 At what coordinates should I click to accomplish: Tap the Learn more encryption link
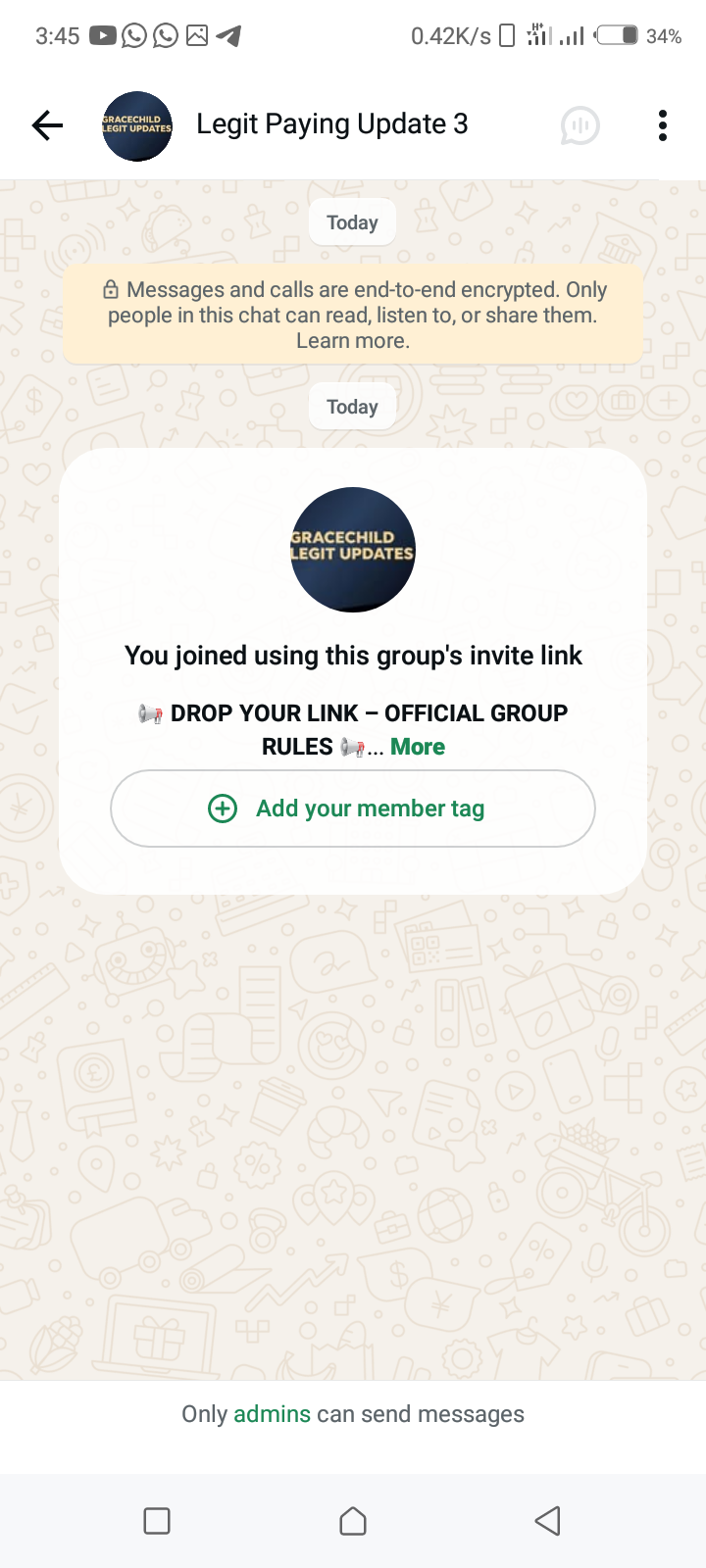353,341
